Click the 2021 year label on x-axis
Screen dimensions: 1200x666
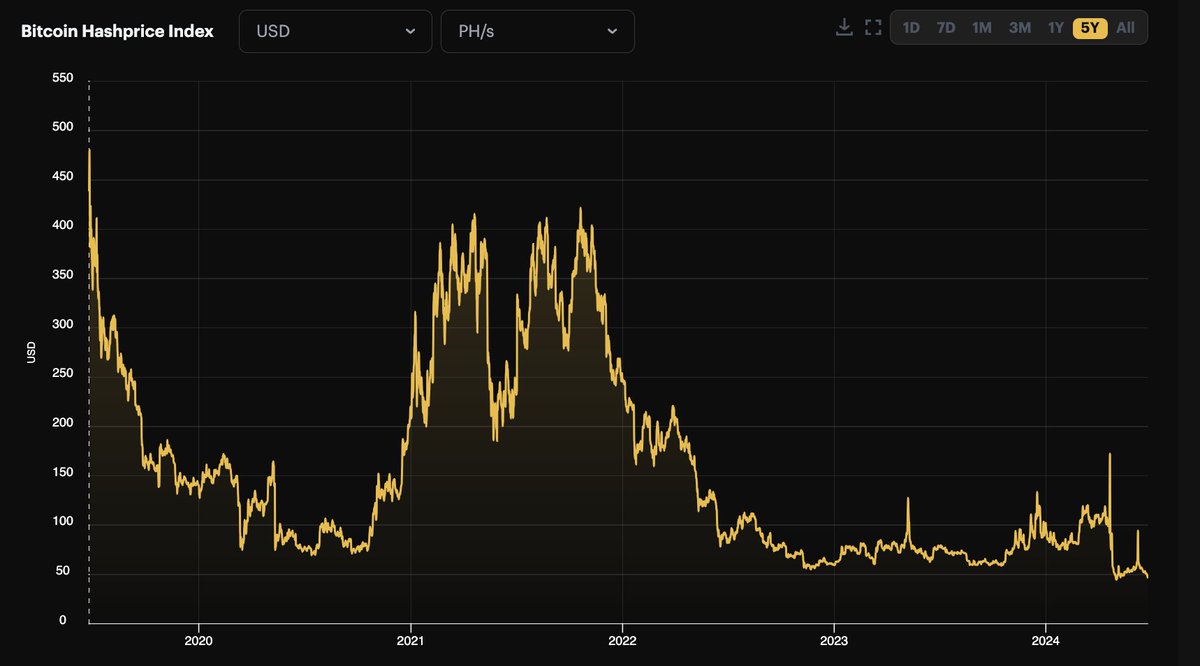point(411,642)
